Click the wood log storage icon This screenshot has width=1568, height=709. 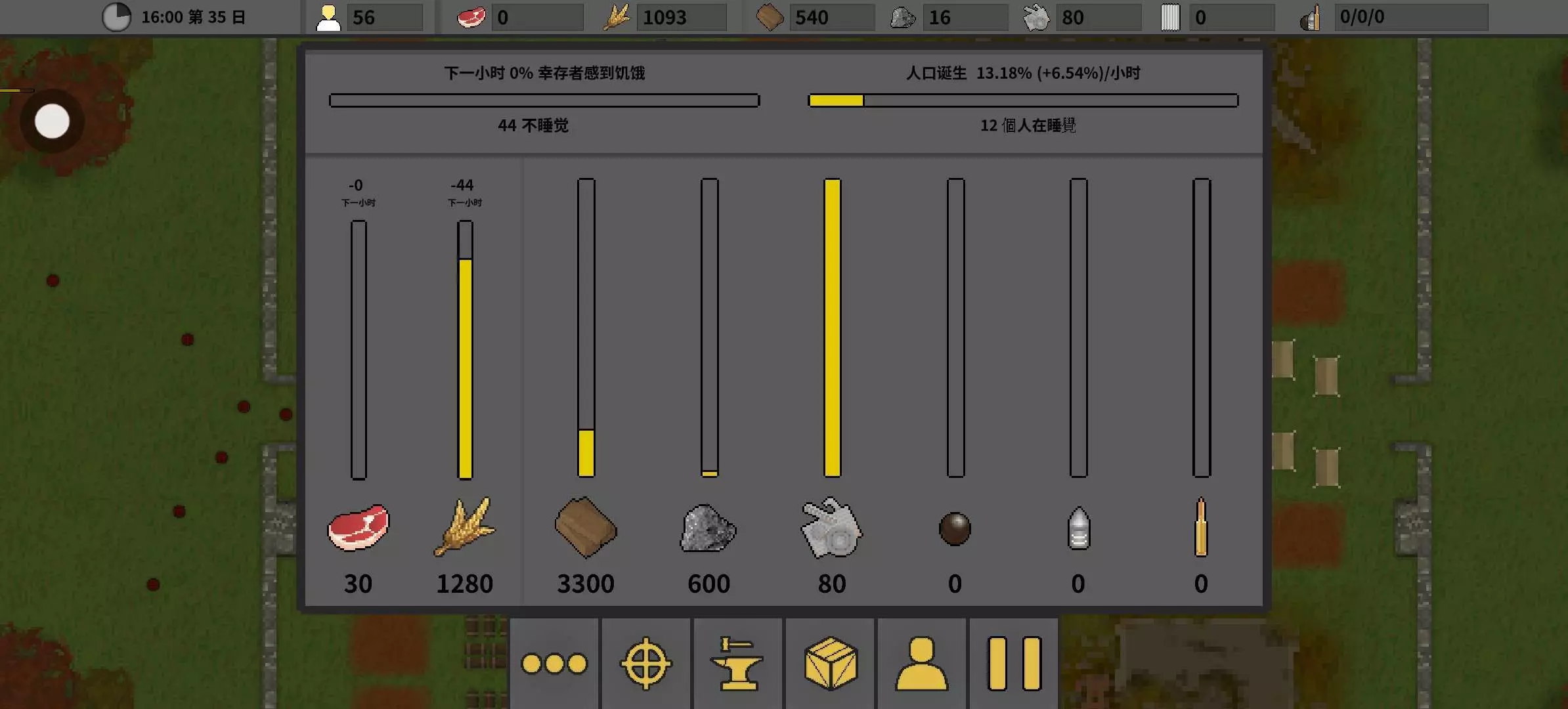click(x=585, y=527)
